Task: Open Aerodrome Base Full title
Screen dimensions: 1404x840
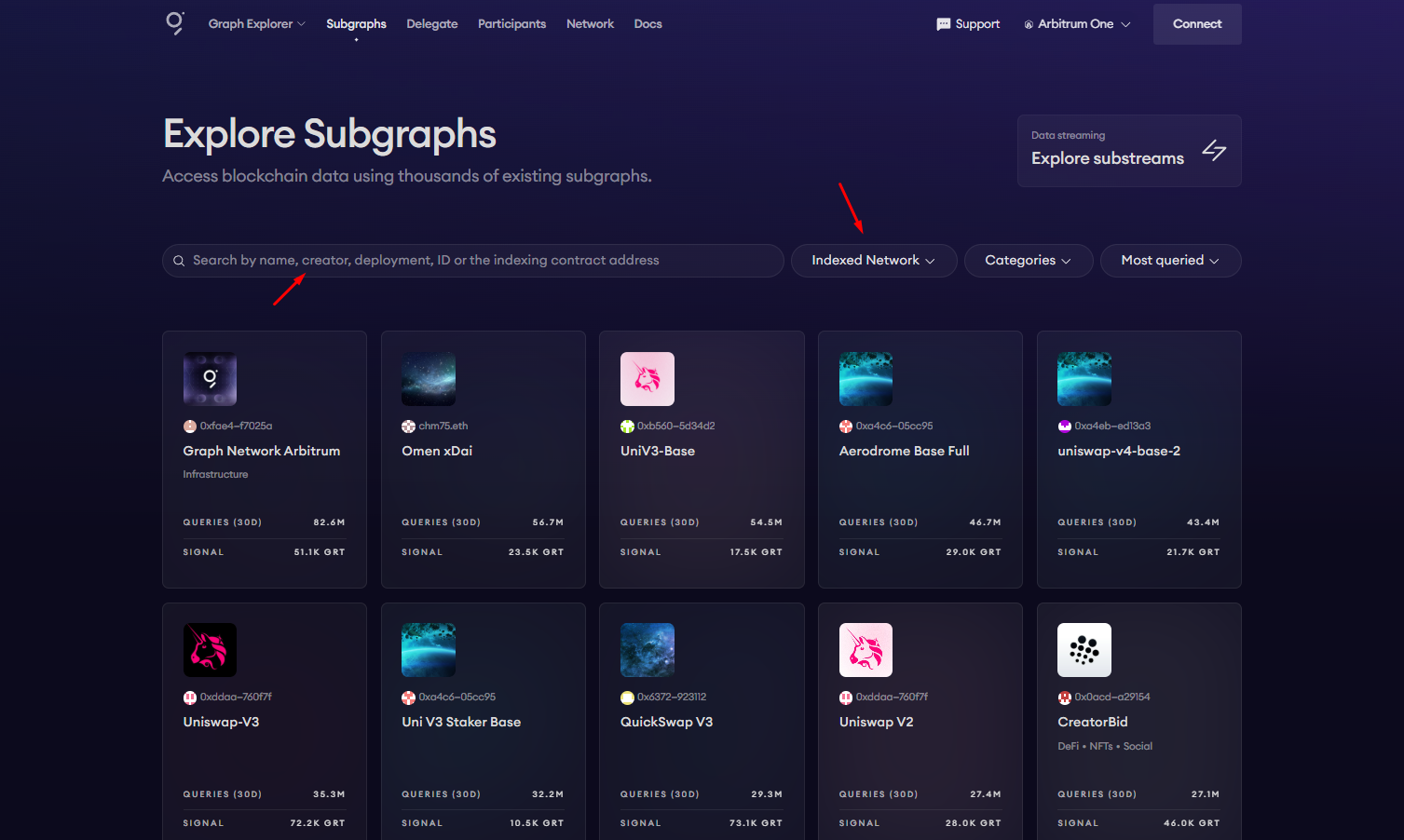Action: [x=904, y=451]
